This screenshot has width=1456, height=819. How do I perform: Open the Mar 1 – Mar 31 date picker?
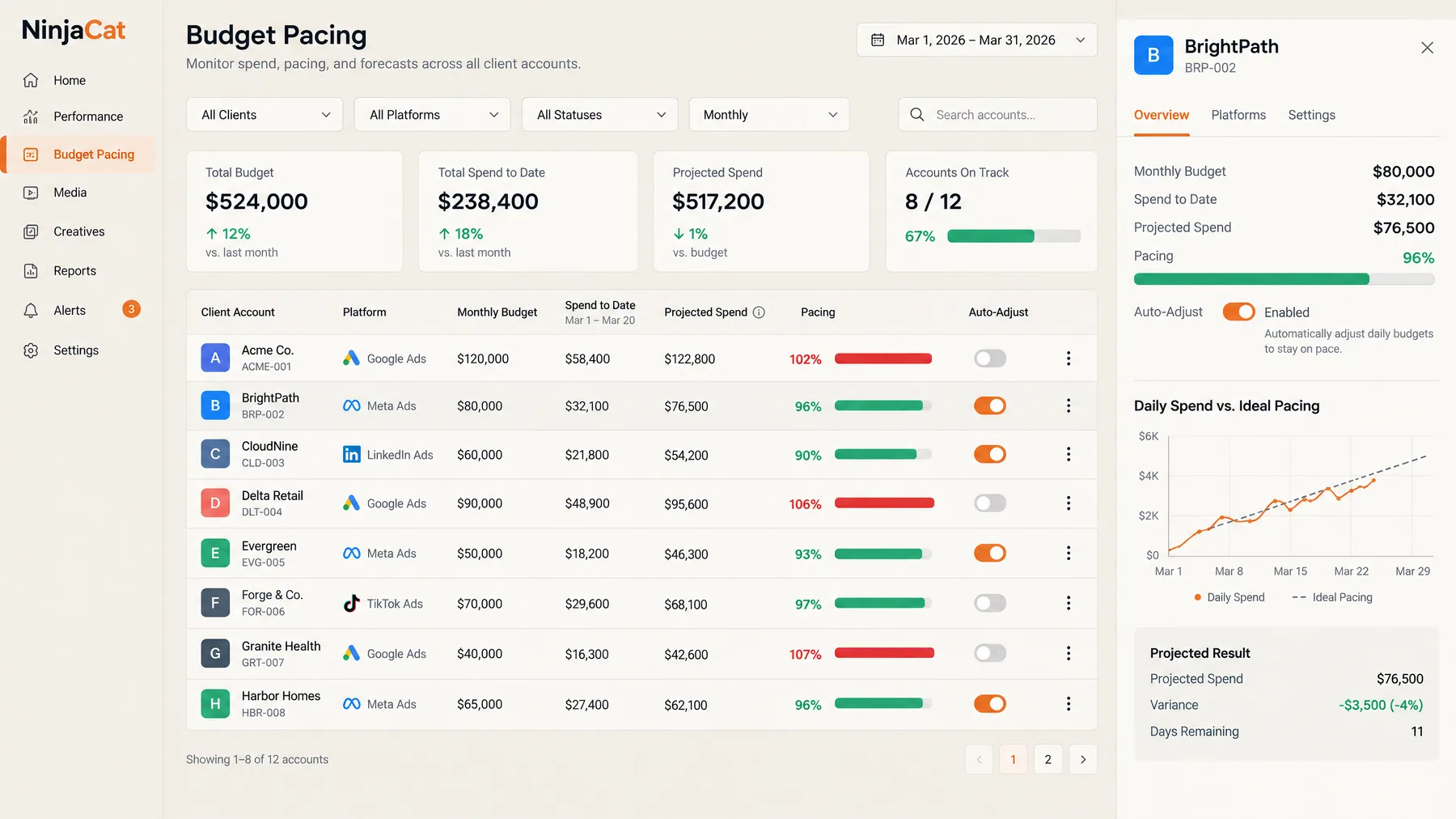(977, 40)
